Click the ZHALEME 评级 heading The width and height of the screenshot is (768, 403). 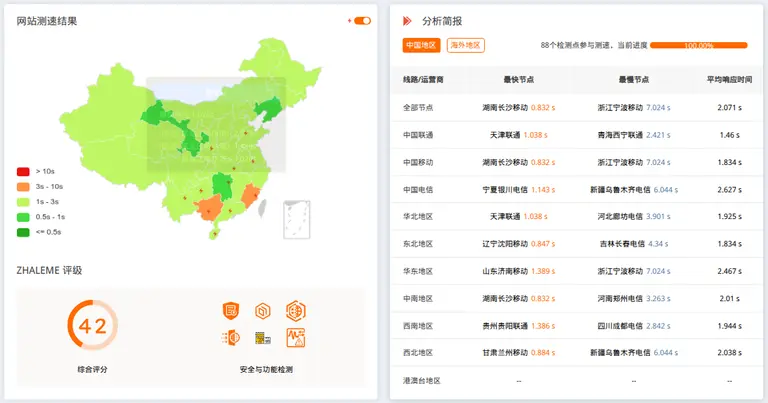pyautogui.click(x=49, y=270)
